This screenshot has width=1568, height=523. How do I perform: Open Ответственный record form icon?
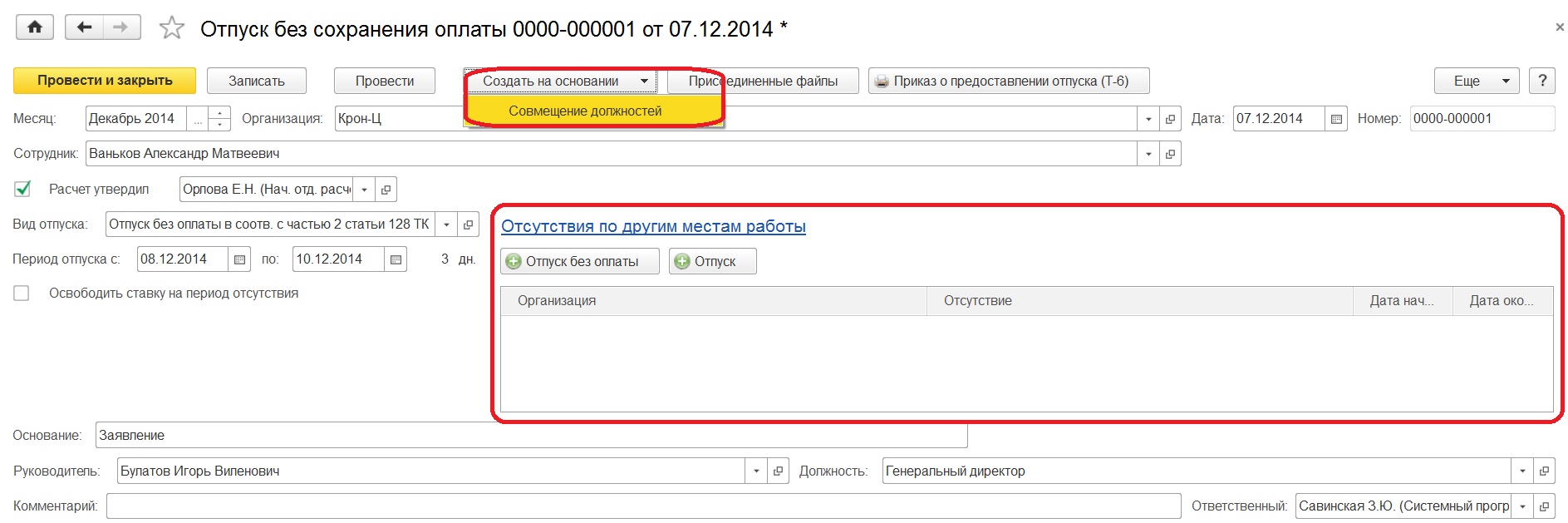1544,506
